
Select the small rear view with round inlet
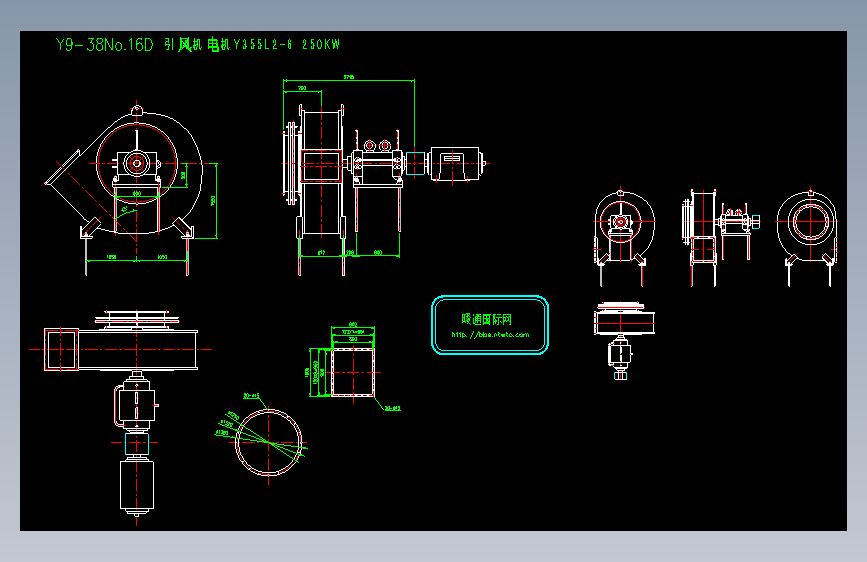(807, 237)
